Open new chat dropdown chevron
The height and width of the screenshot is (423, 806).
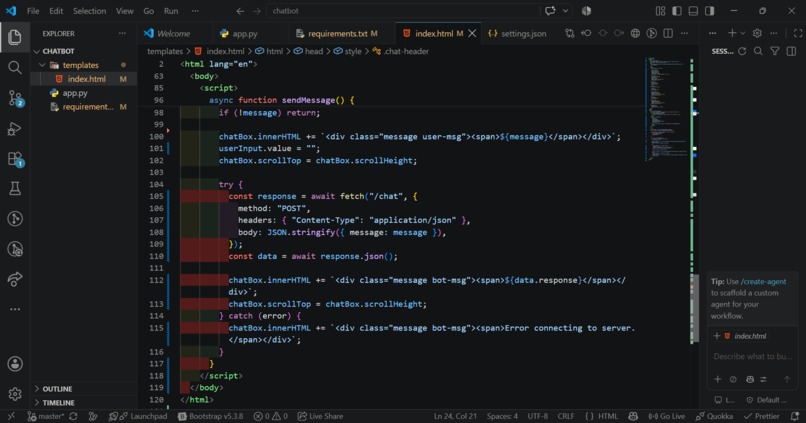743,33
